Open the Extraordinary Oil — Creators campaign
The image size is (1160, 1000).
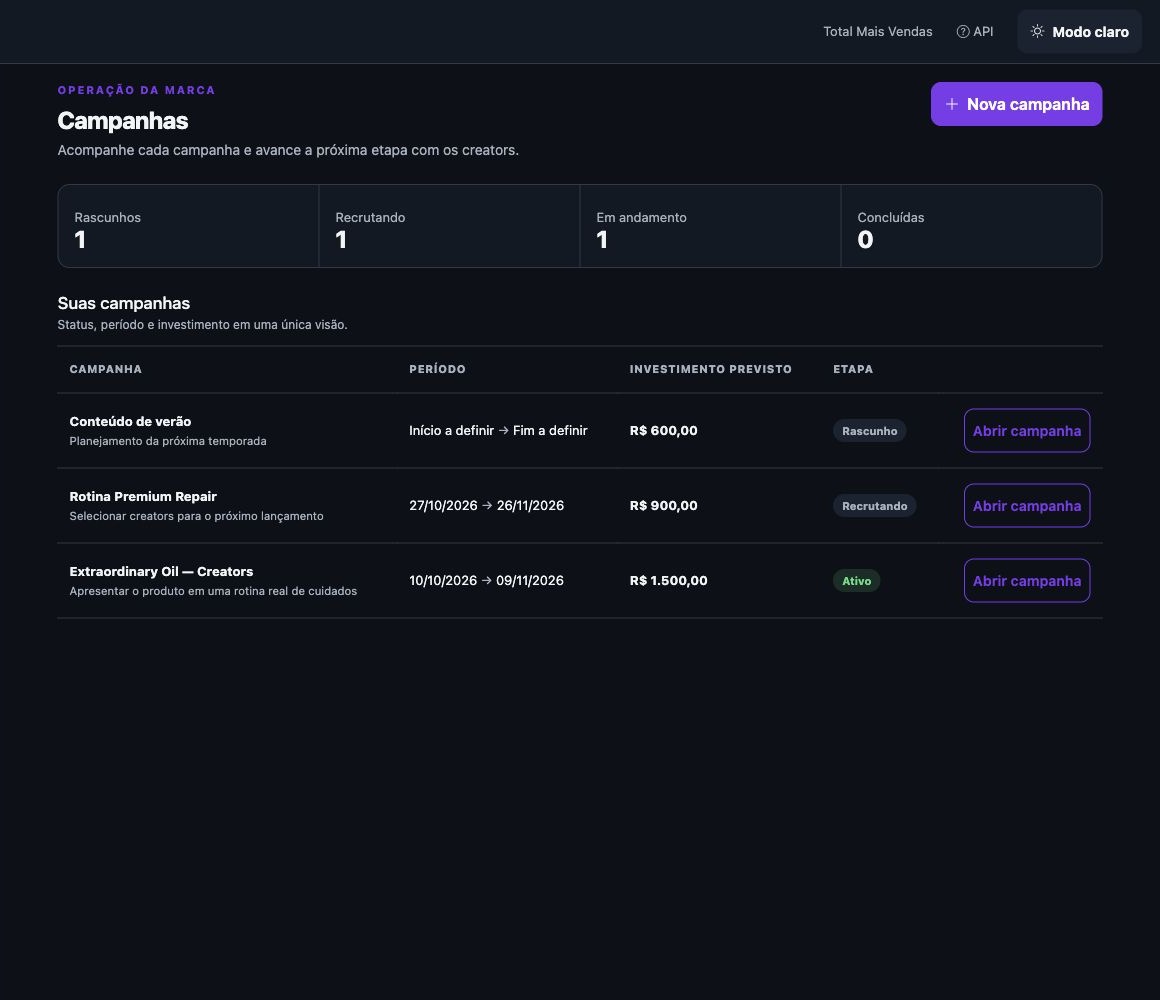[1027, 581]
